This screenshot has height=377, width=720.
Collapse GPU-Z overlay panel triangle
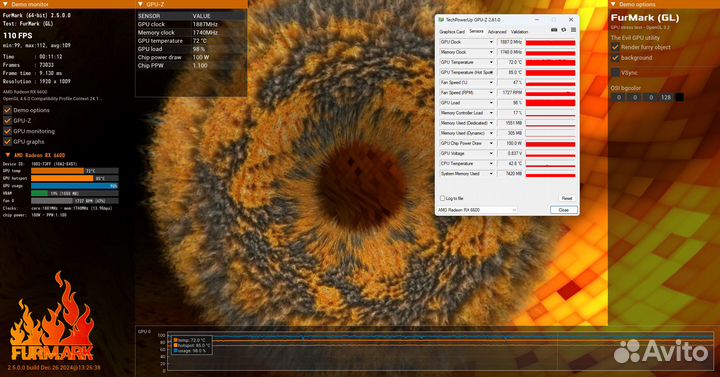140,4
